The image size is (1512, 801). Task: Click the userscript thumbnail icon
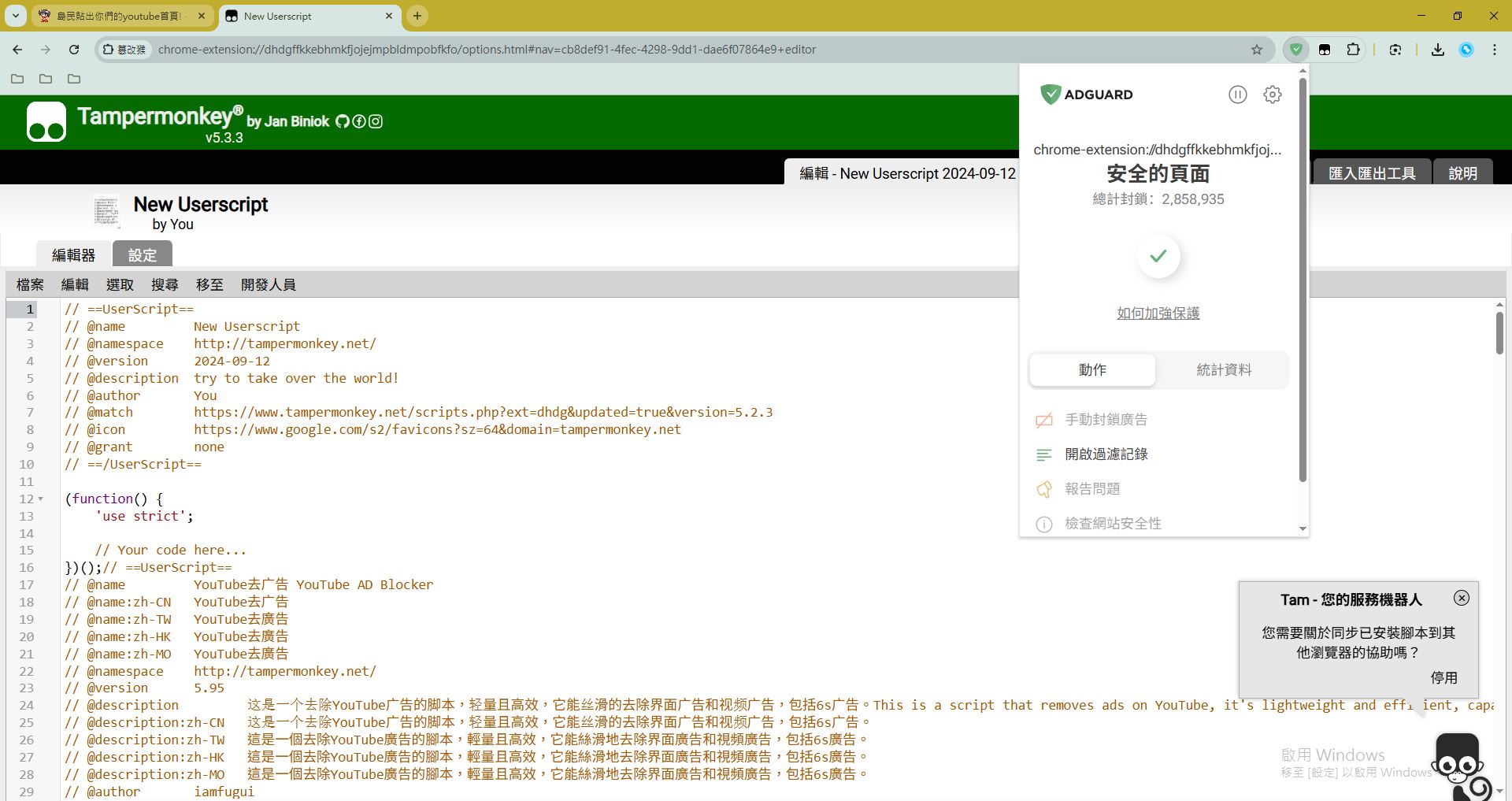click(106, 211)
